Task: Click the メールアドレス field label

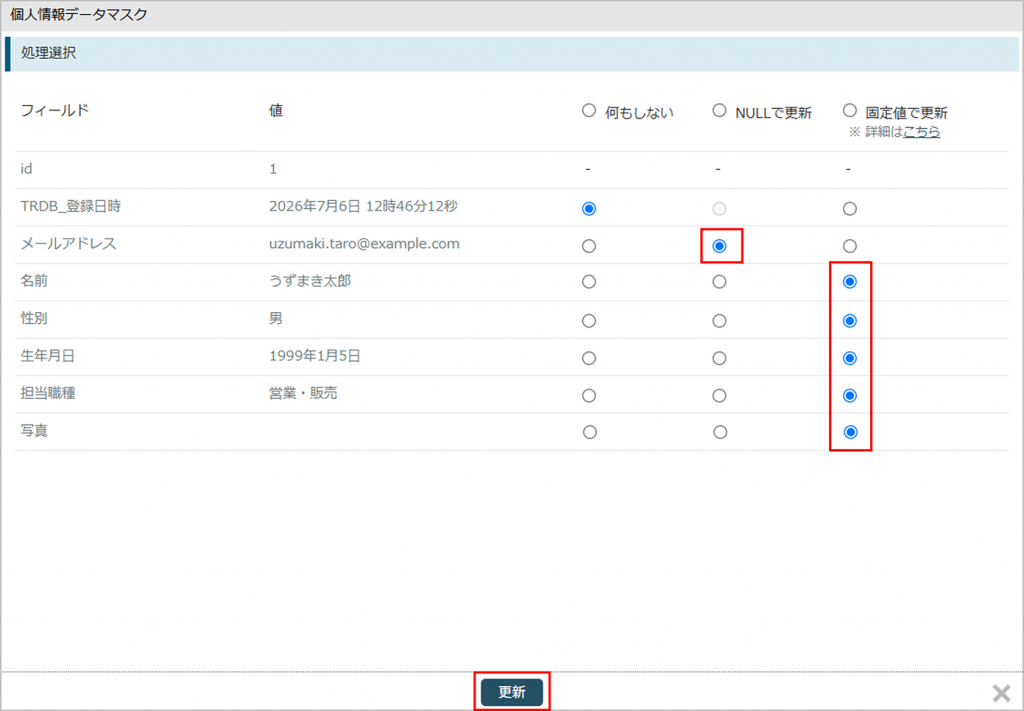Action: pos(69,244)
